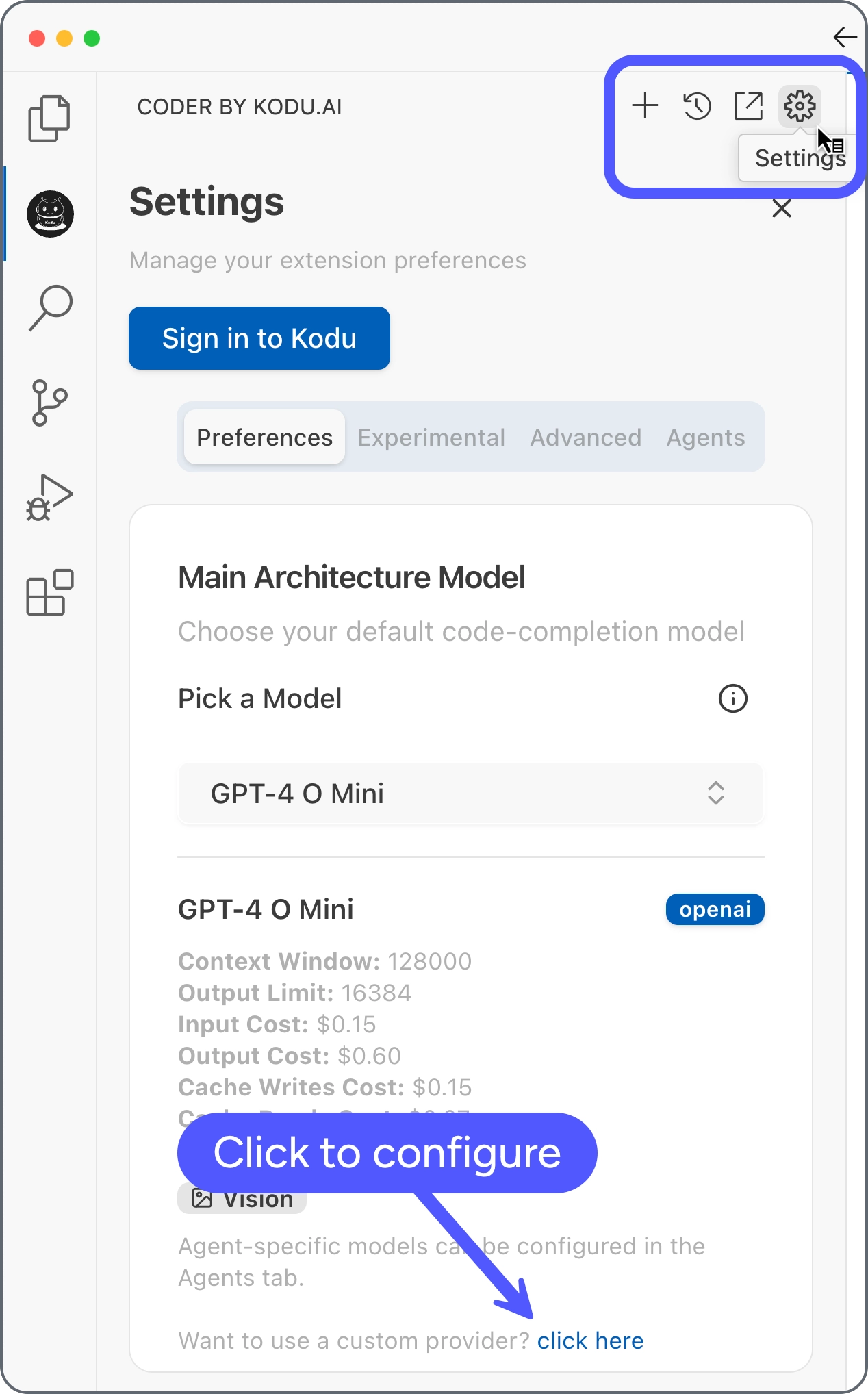
Task: Follow the "click here" custom provider link
Action: pos(590,1340)
